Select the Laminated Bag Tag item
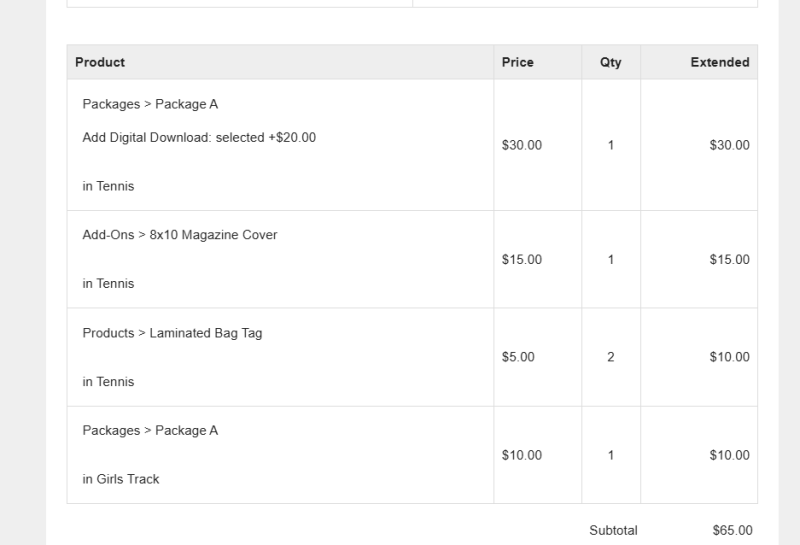Viewport: 800px width, 545px height. point(172,333)
